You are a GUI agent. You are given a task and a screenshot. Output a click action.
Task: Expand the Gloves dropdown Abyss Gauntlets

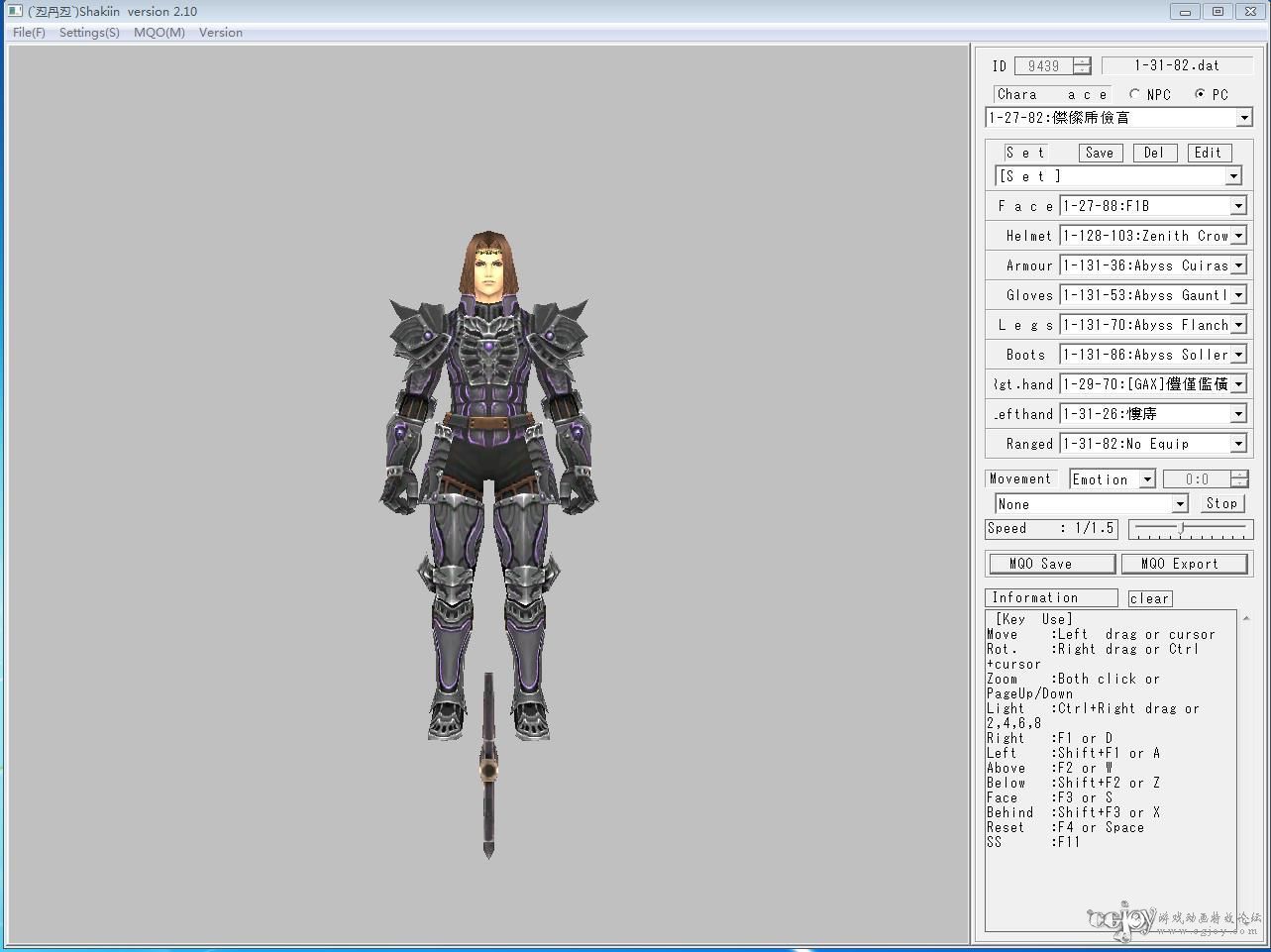pos(1238,295)
